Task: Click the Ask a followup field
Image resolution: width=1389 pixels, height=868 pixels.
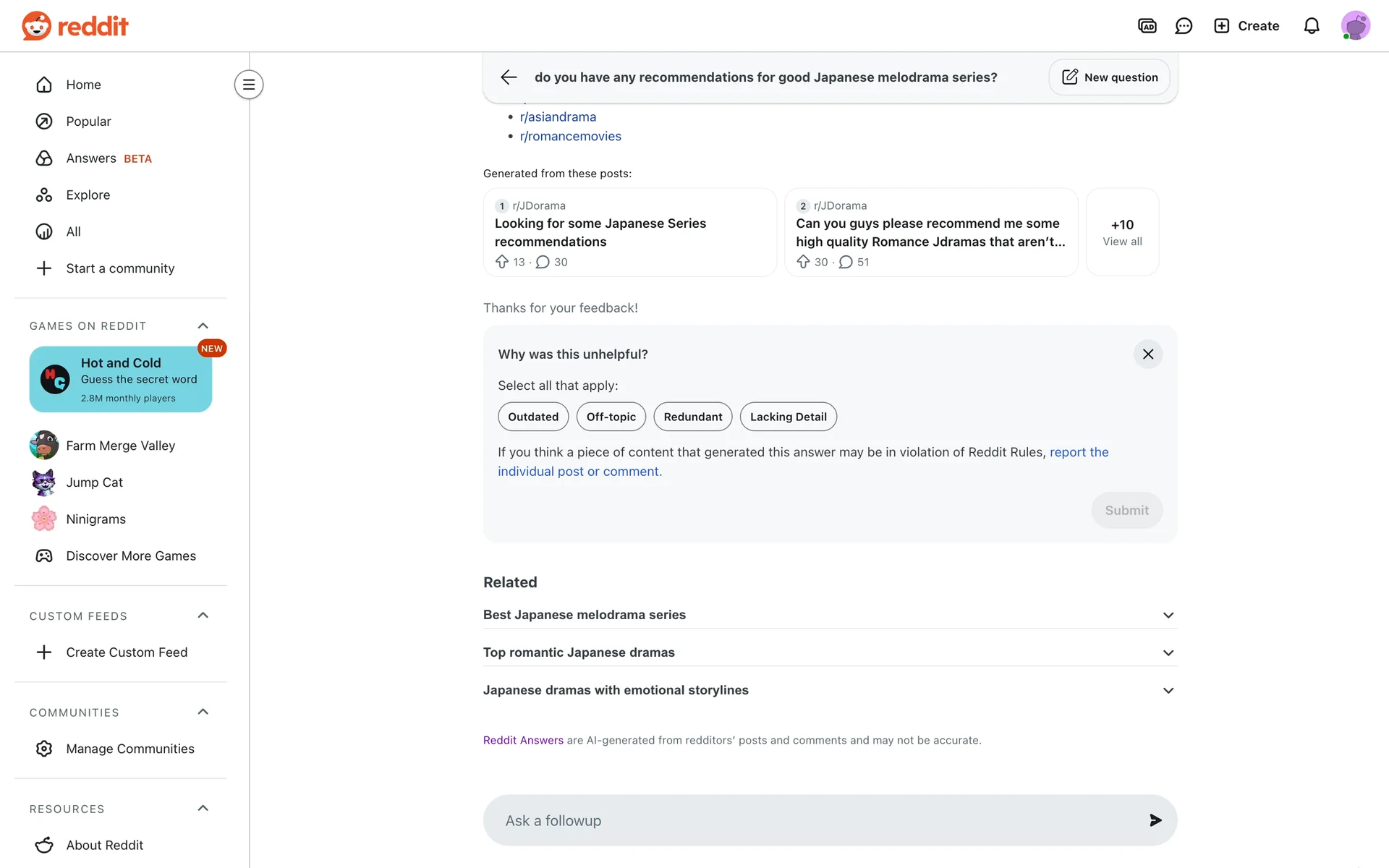Action: (810, 820)
